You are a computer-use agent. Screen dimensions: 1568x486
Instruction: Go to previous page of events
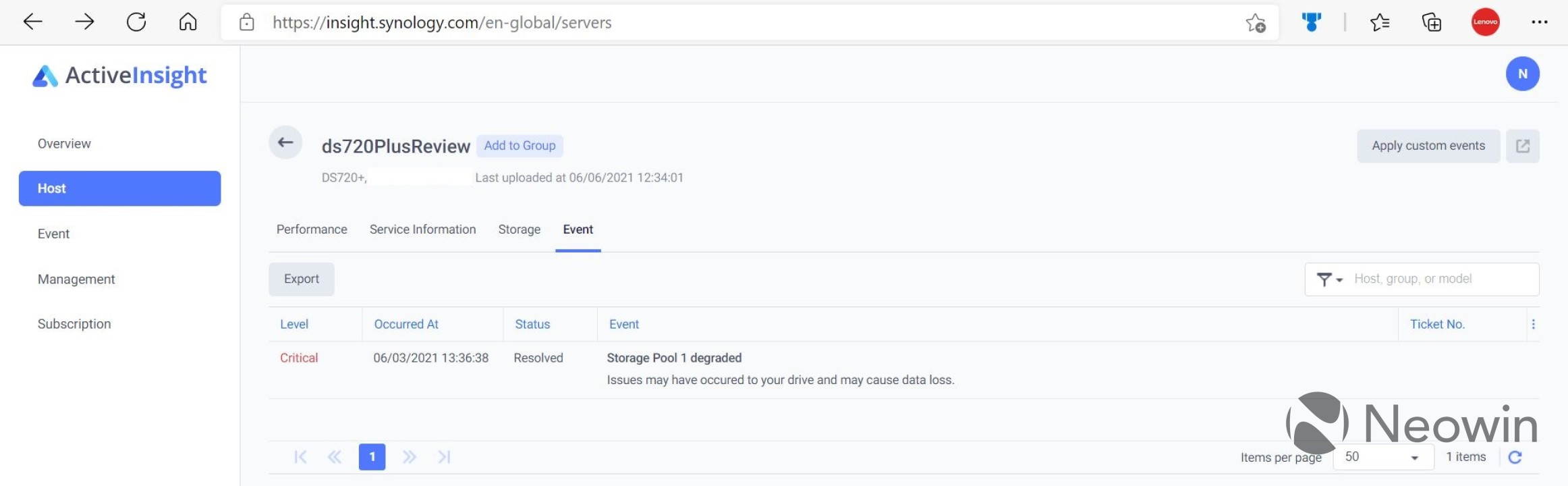(x=334, y=457)
